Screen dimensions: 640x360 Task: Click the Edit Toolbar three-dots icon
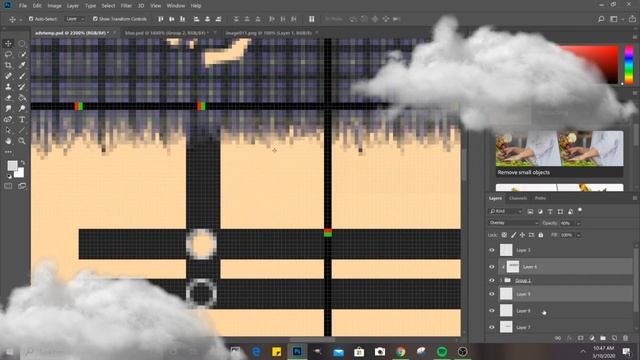[8, 152]
